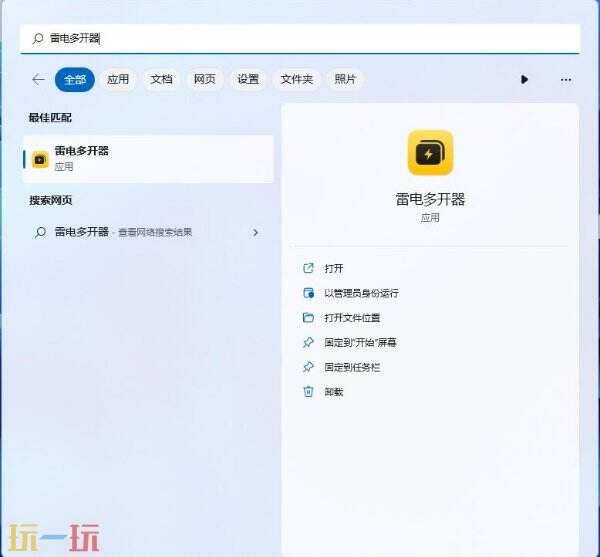Viewport: 600px width, 557px height.
Task: Choose 打开文件位置
Action: click(352, 318)
